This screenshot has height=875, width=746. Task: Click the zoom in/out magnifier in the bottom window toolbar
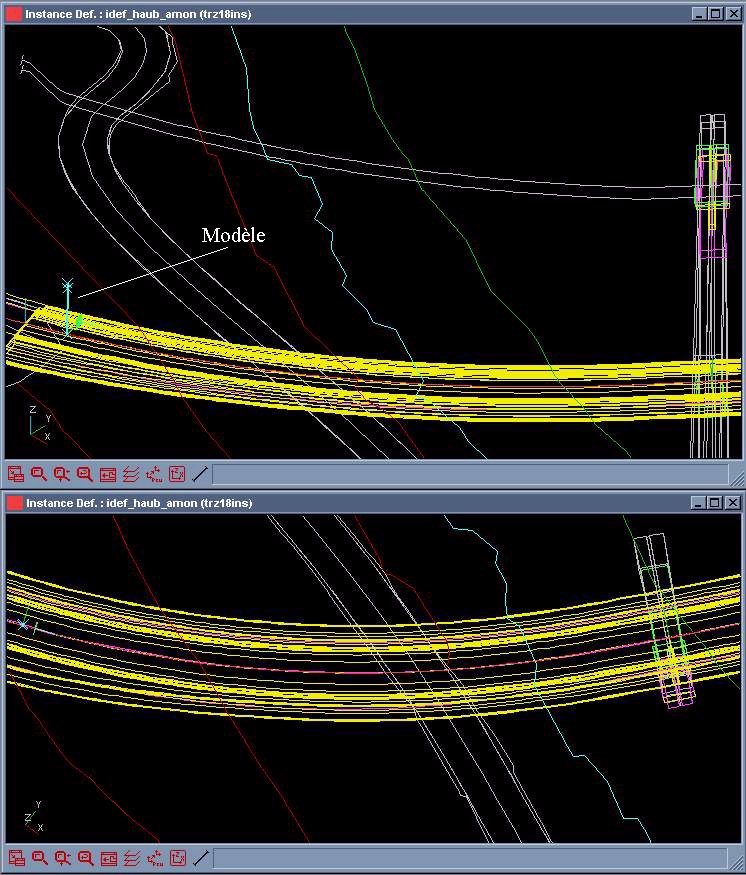click(62, 858)
